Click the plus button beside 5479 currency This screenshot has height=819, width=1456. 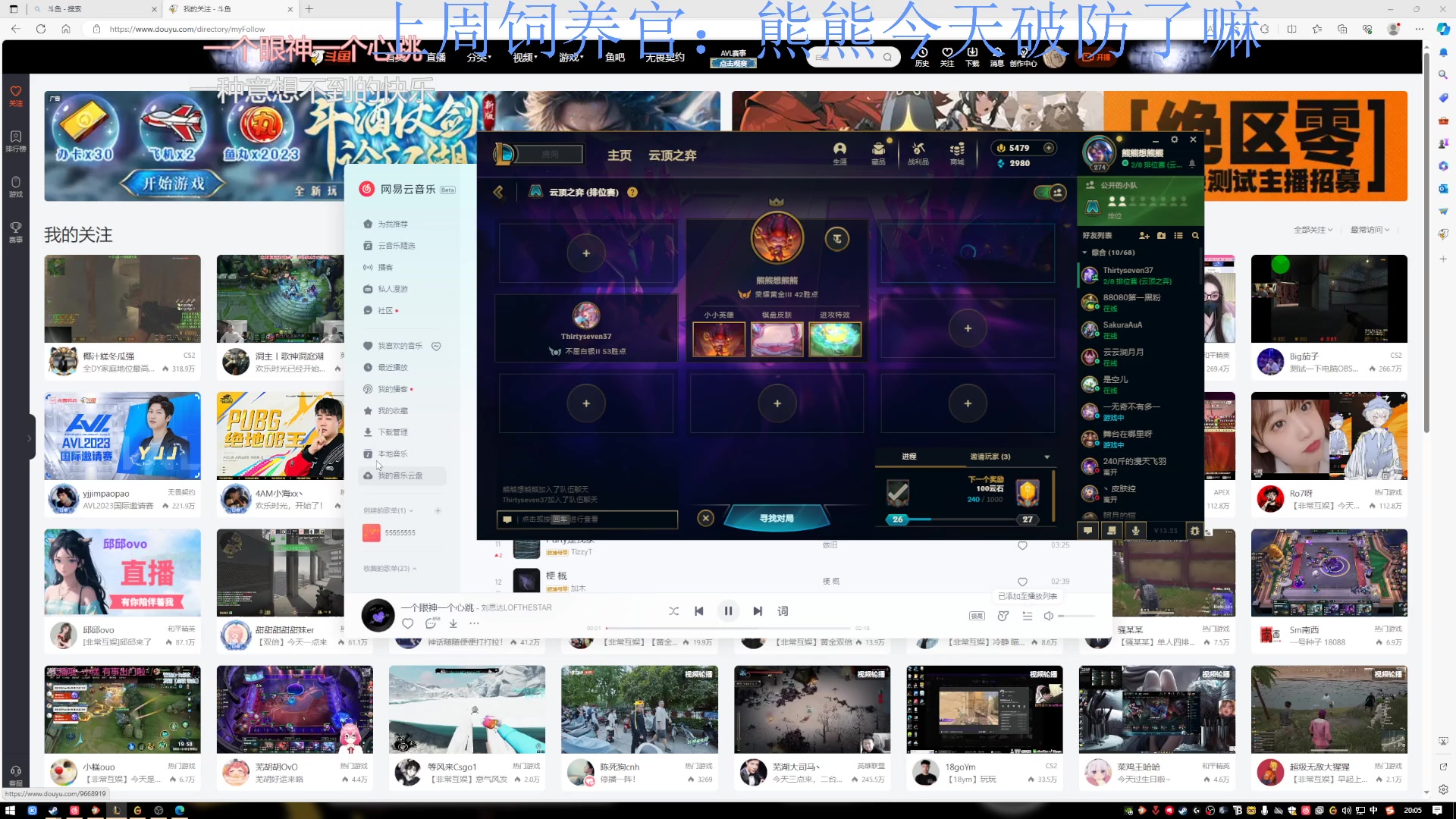1049,148
